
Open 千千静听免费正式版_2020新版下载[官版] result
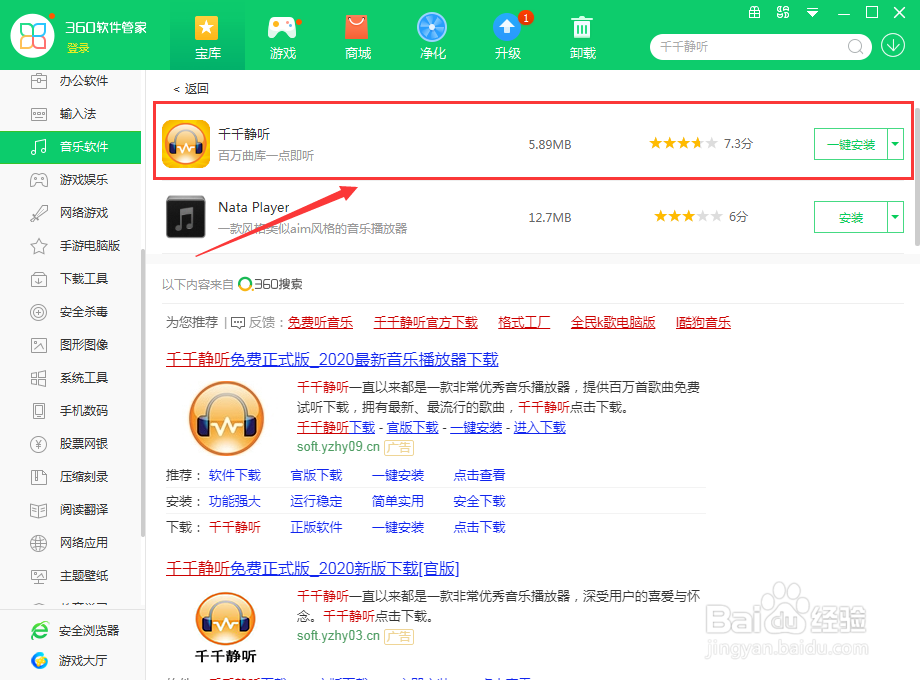(313, 568)
